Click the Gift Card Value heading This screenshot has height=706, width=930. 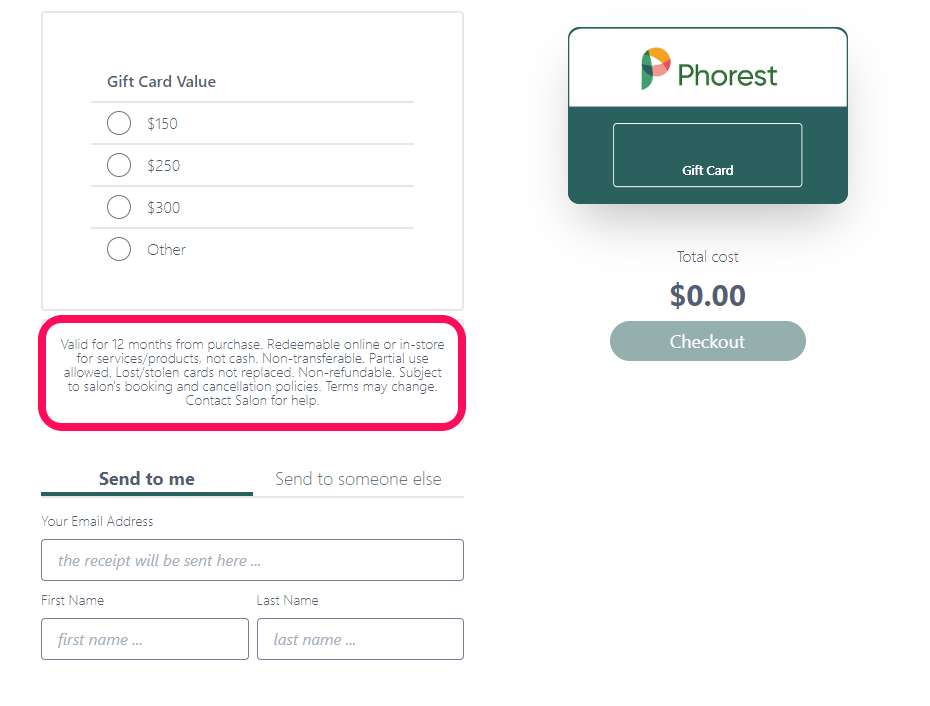tap(161, 82)
